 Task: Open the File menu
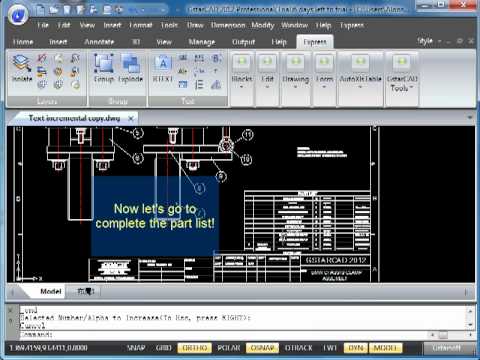click(43, 25)
